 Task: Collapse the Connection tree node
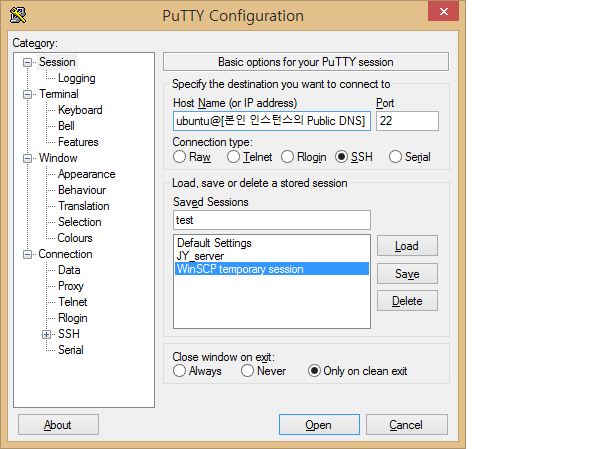click(x=27, y=254)
